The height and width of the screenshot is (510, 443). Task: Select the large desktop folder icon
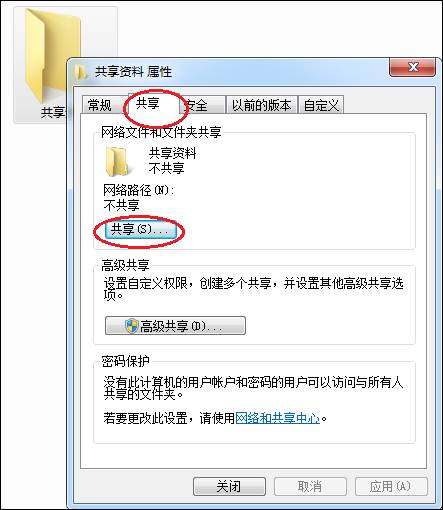click(x=53, y=55)
